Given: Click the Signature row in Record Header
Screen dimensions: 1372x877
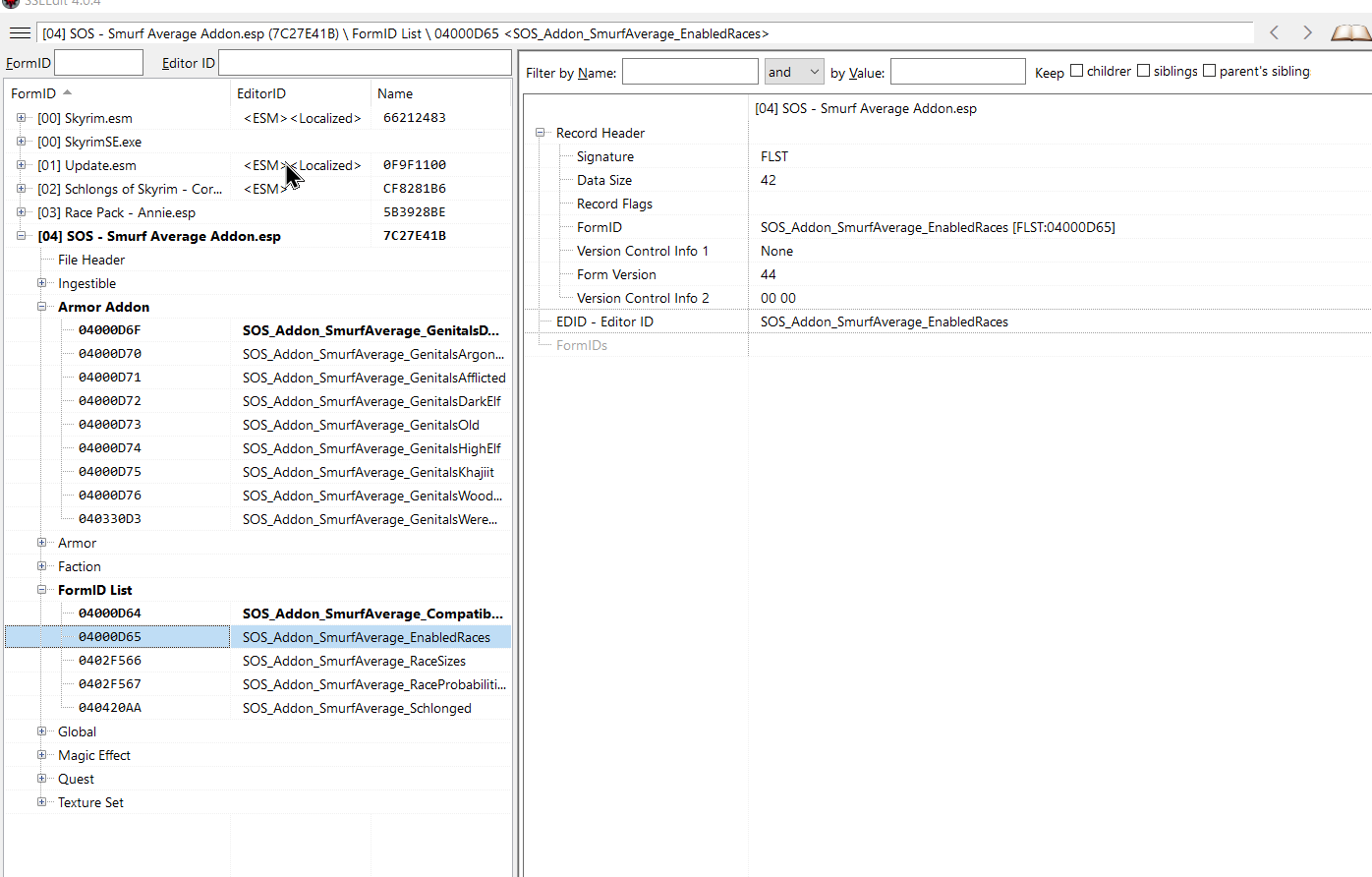Looking at the screenshot, I should pyautogui.click(x=947, y=156).
